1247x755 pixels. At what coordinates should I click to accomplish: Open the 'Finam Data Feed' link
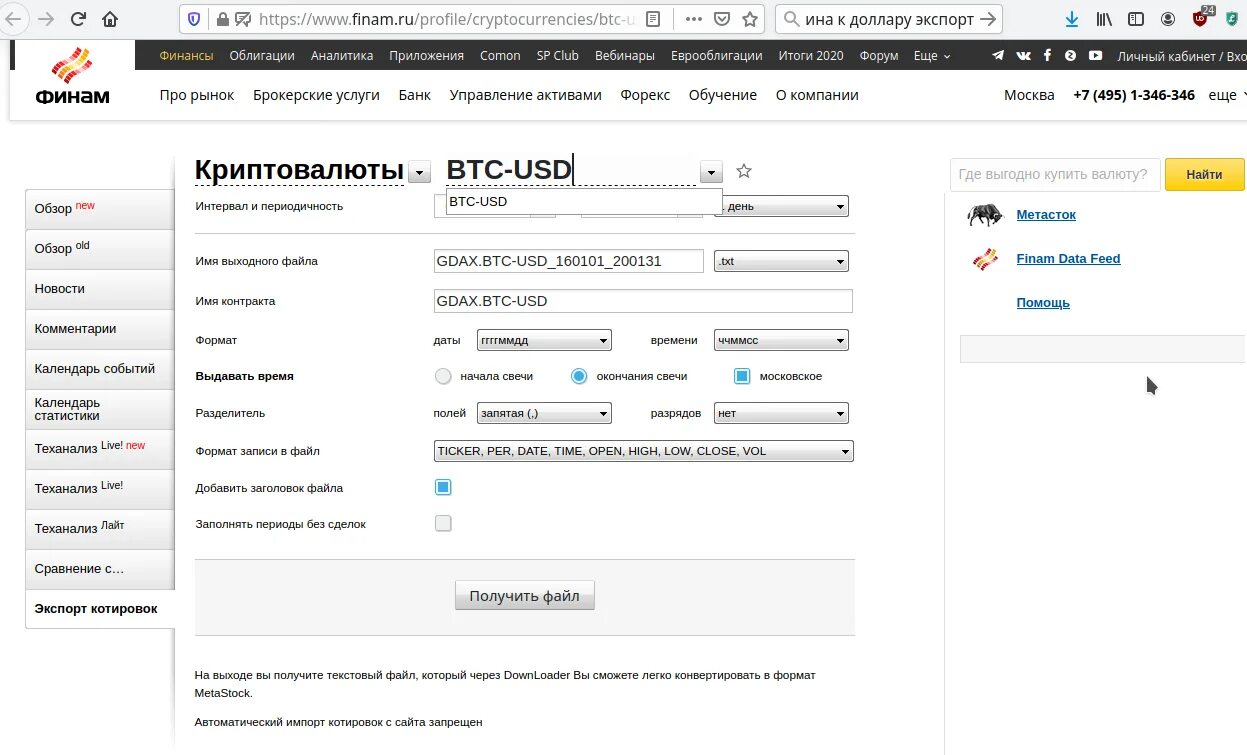coord(1068,258)
